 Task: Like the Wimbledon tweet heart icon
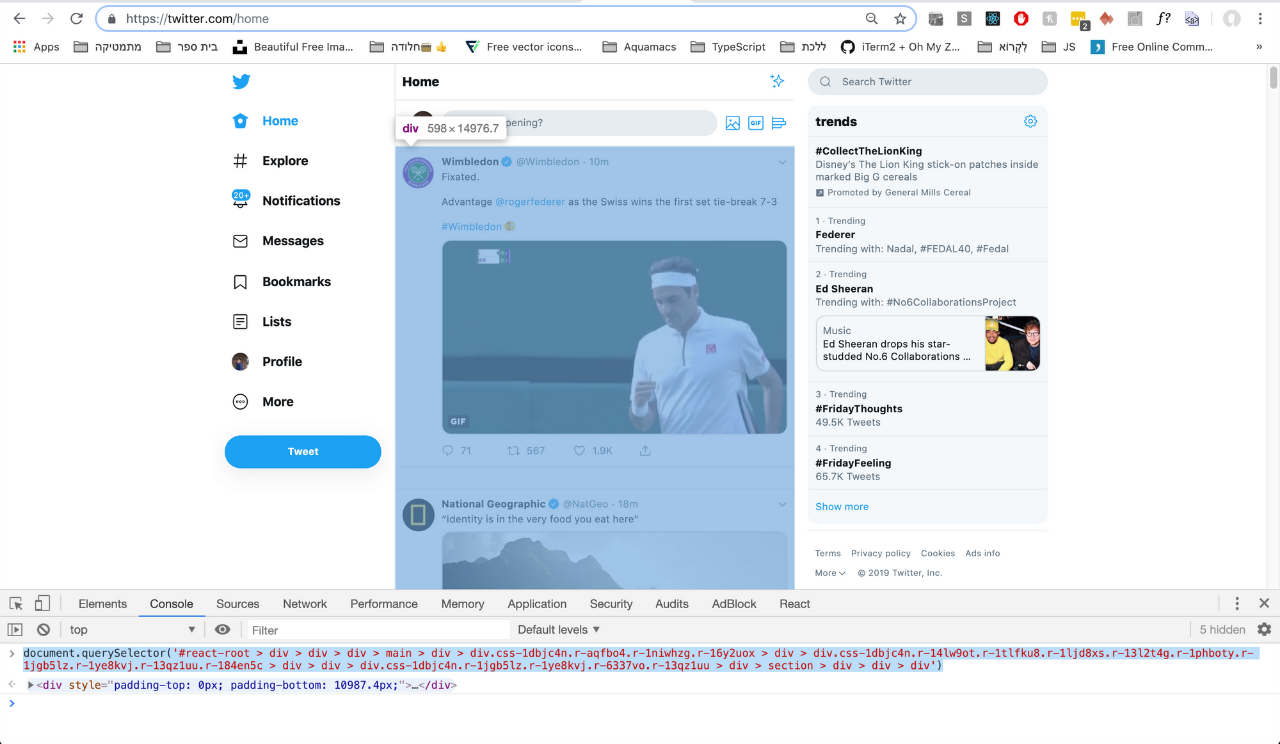click(x=579, y=451)
